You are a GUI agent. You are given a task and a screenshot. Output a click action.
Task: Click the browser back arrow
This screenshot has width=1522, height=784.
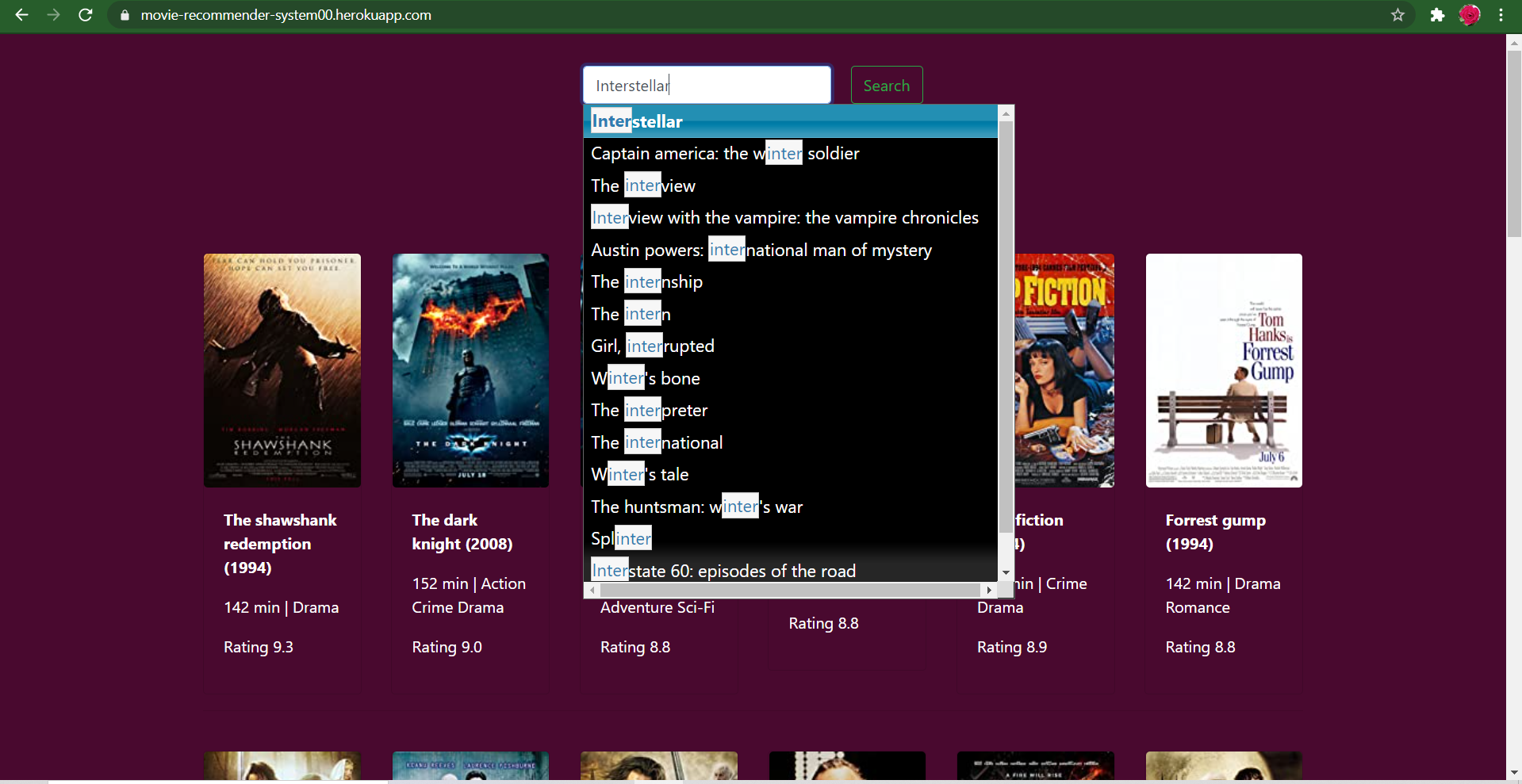(x=21, y=15)
